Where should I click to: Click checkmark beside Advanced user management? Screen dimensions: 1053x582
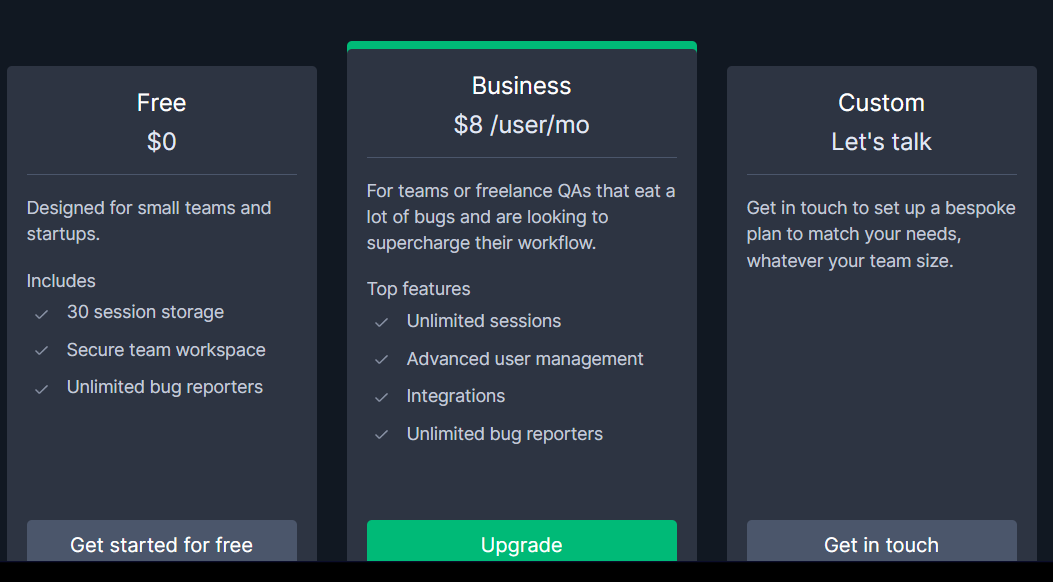(381, 360)
